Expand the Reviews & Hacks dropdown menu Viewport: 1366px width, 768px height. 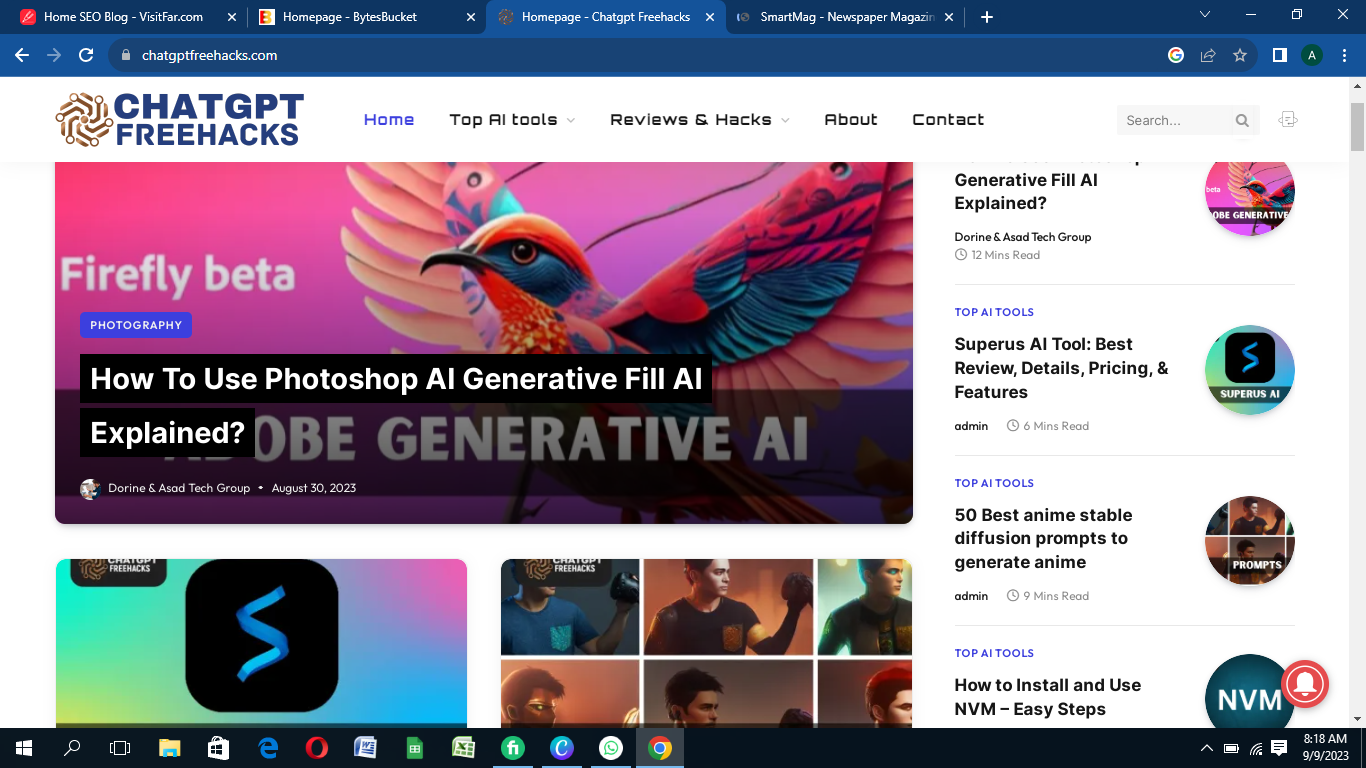point(699,120)
